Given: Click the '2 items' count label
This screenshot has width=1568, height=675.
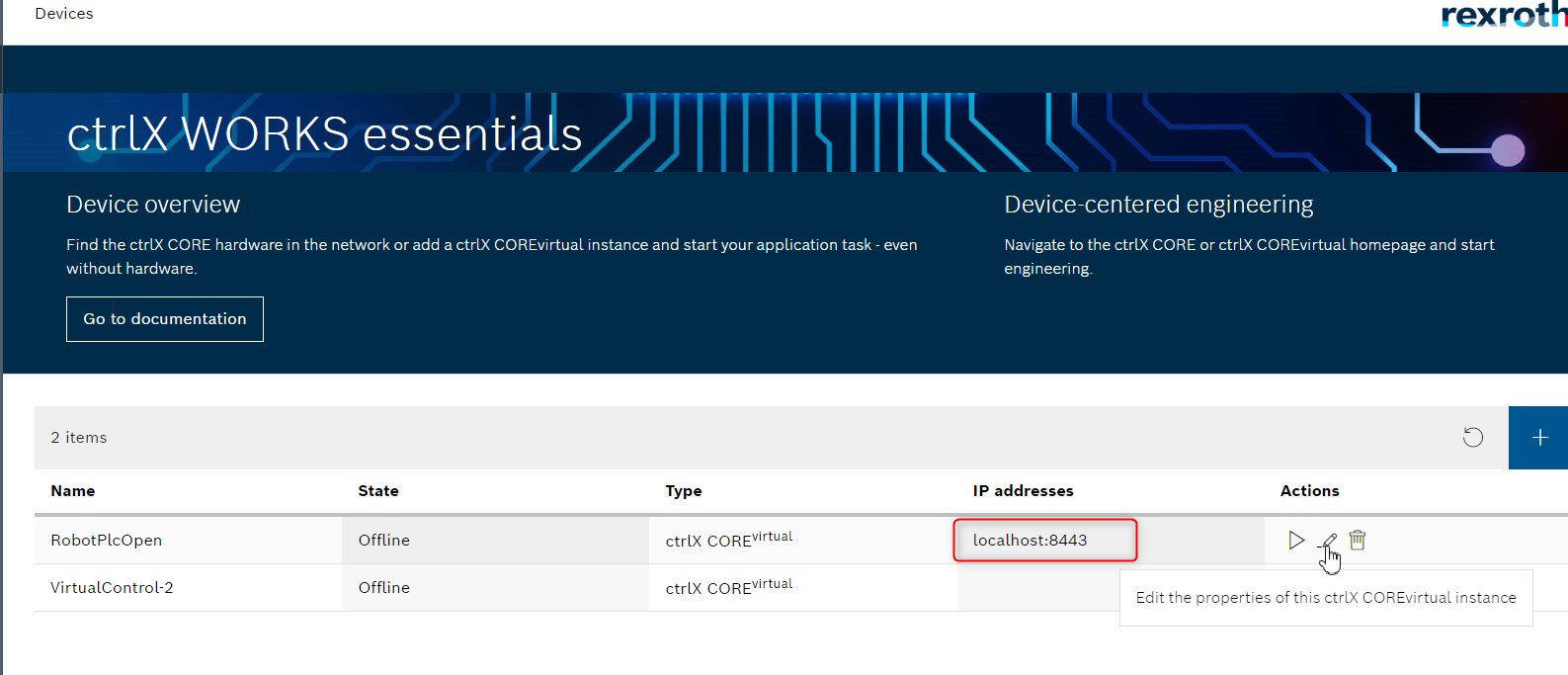Looking at the screenshot, I should (79, 437).
